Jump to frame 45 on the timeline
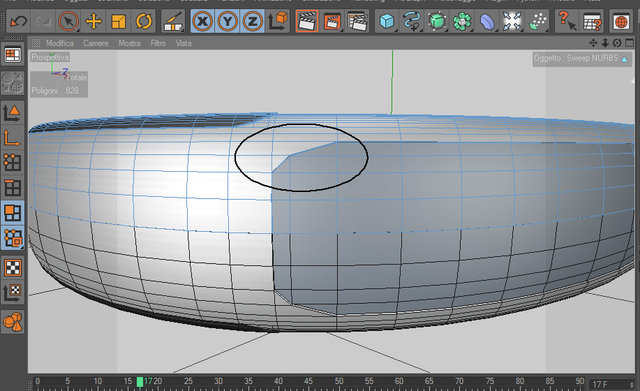Screen dimensions: 640x391 tap(309, 381)
